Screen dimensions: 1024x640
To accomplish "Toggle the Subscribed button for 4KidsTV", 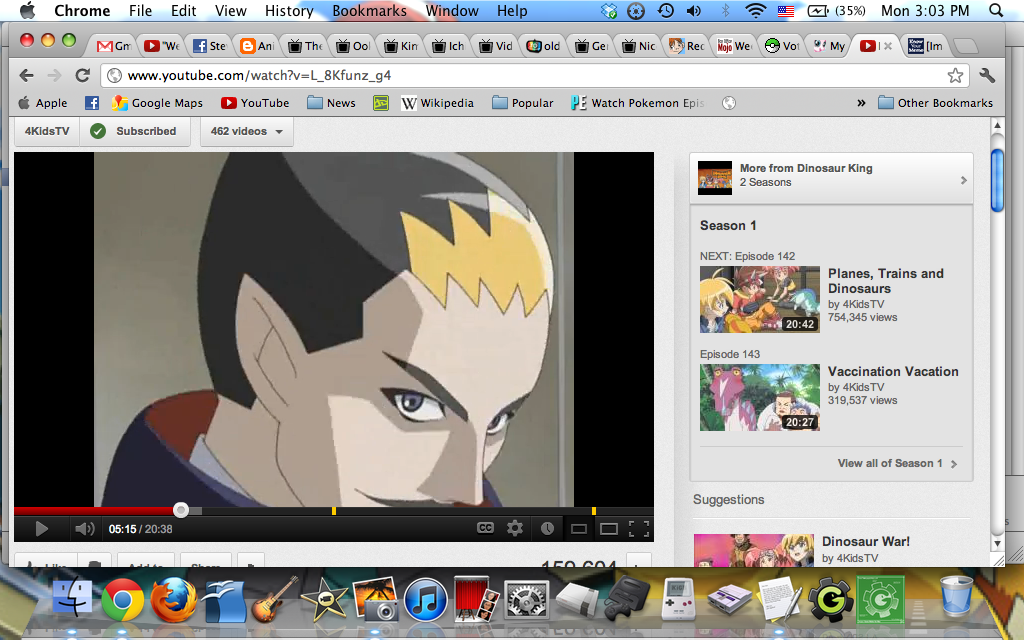I will [135, 131].
